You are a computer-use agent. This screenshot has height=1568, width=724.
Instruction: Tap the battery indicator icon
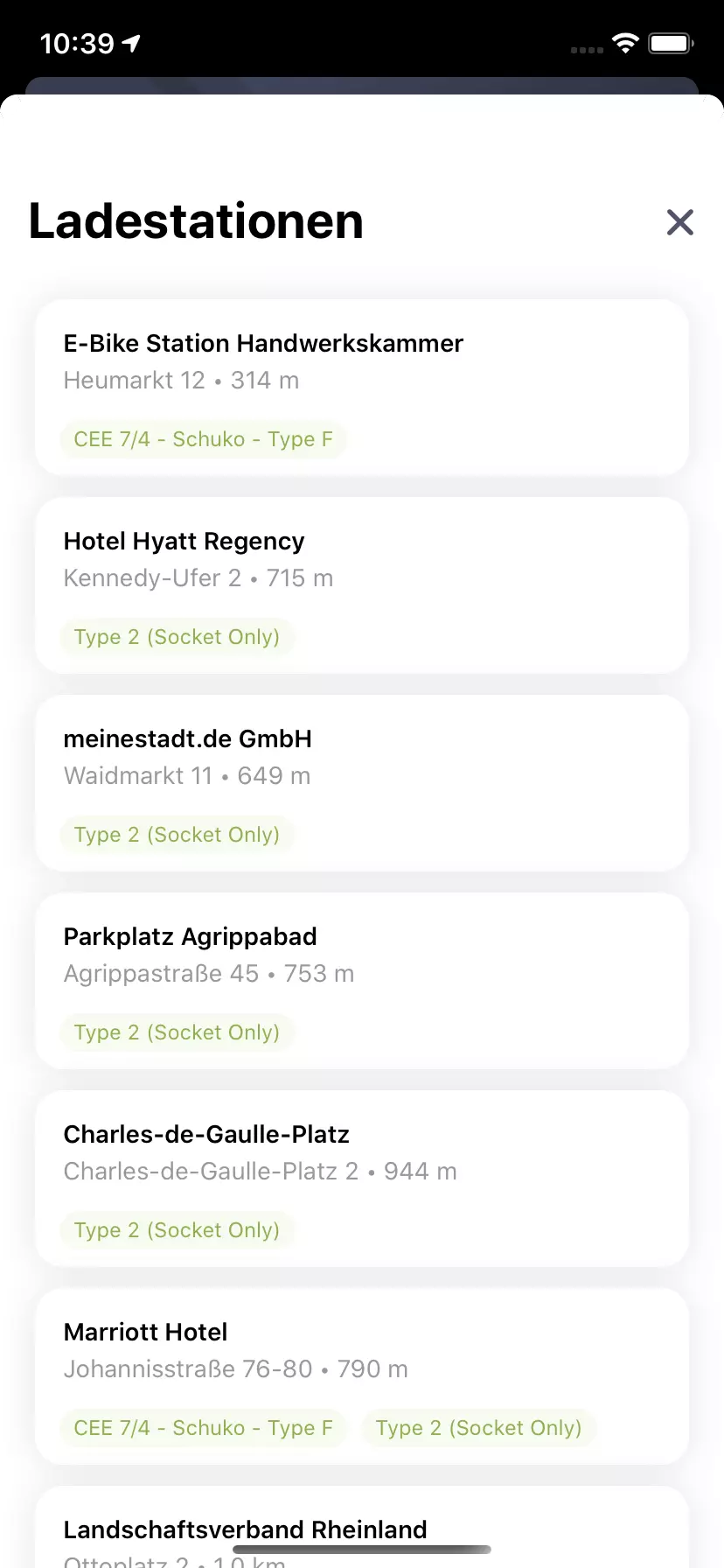671,43
